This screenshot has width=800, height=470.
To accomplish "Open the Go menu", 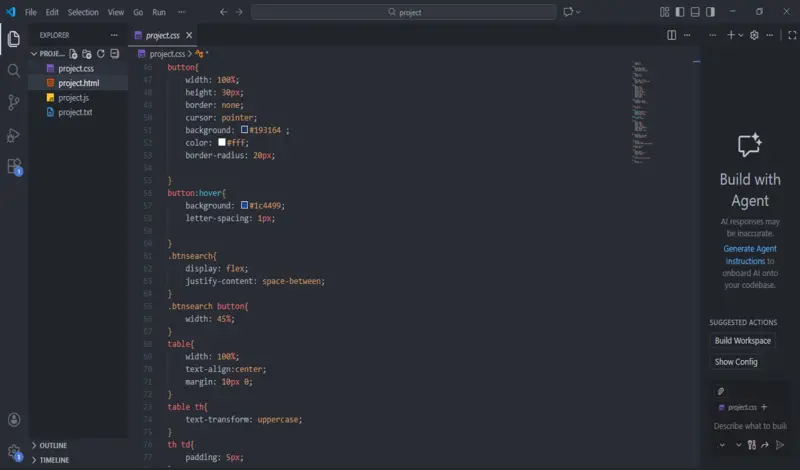I will [138, 12].
